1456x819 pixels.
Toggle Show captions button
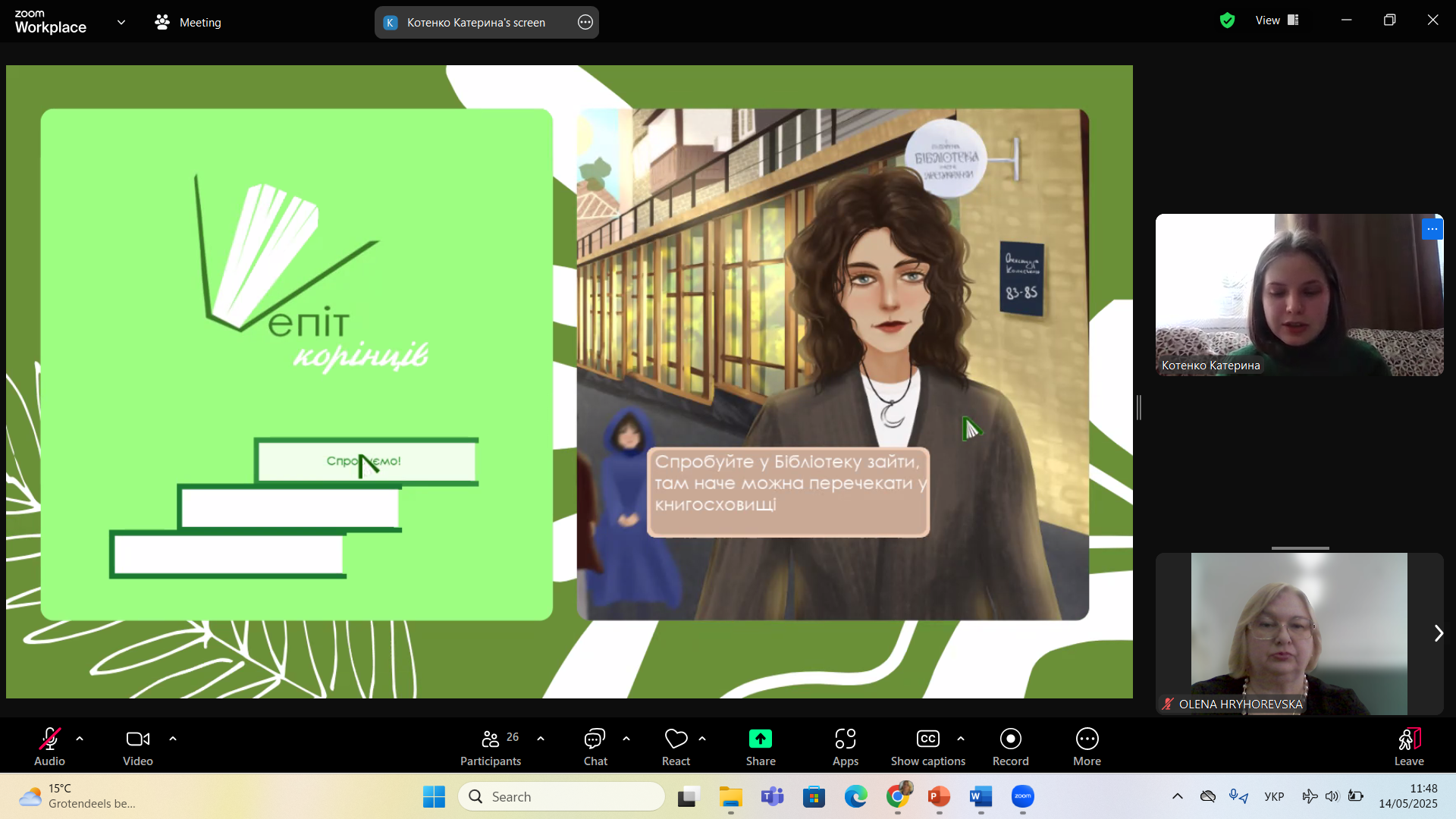(927, 746)
